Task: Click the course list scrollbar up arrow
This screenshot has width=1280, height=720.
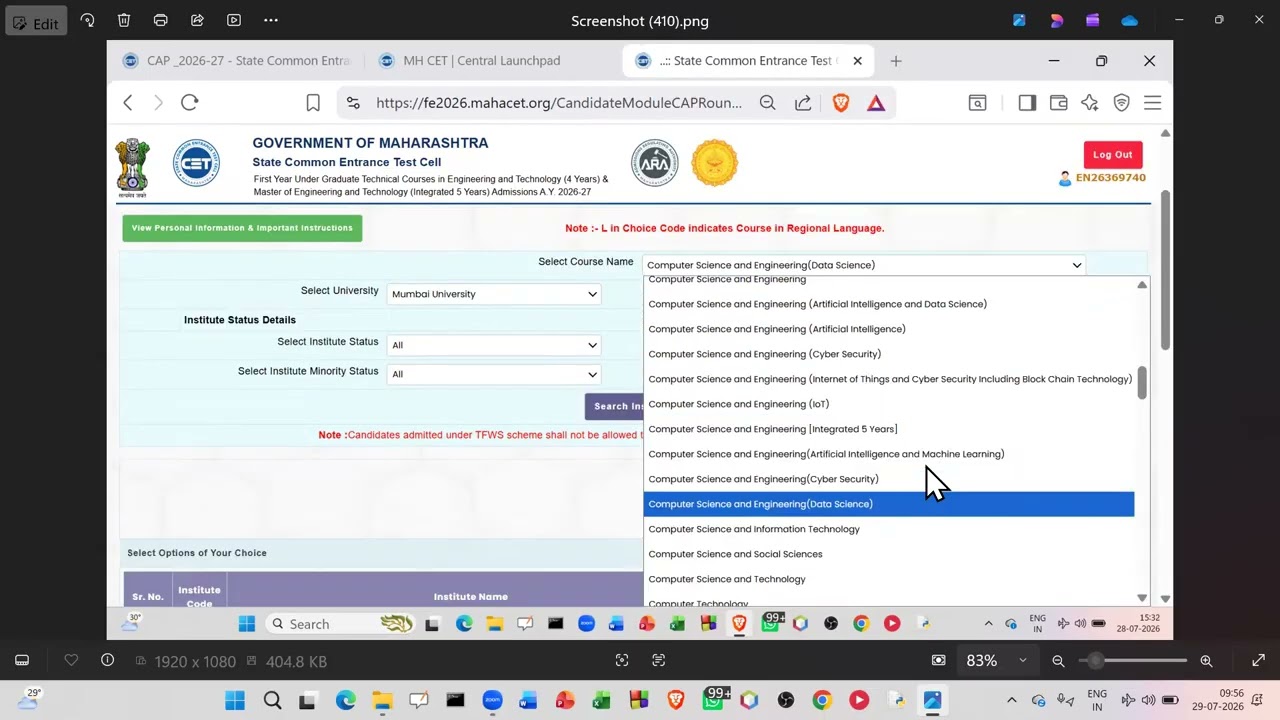Action: pyautogui.click(x=1142, y=285)
